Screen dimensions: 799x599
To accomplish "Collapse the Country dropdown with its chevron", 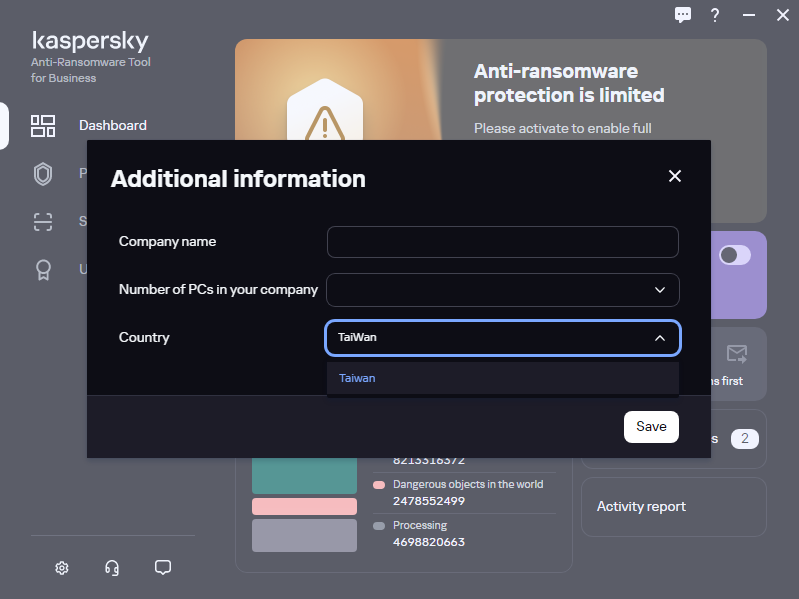I will tap(660, 338).
